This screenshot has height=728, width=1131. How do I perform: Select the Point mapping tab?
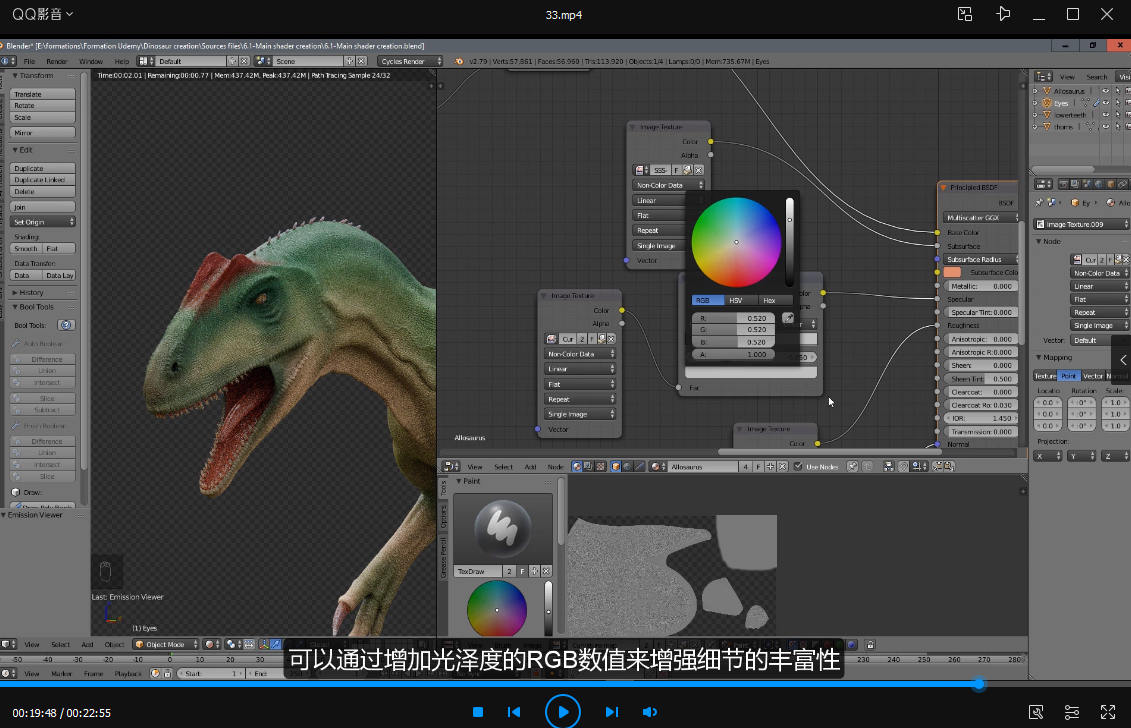[x=1068, y=376]
